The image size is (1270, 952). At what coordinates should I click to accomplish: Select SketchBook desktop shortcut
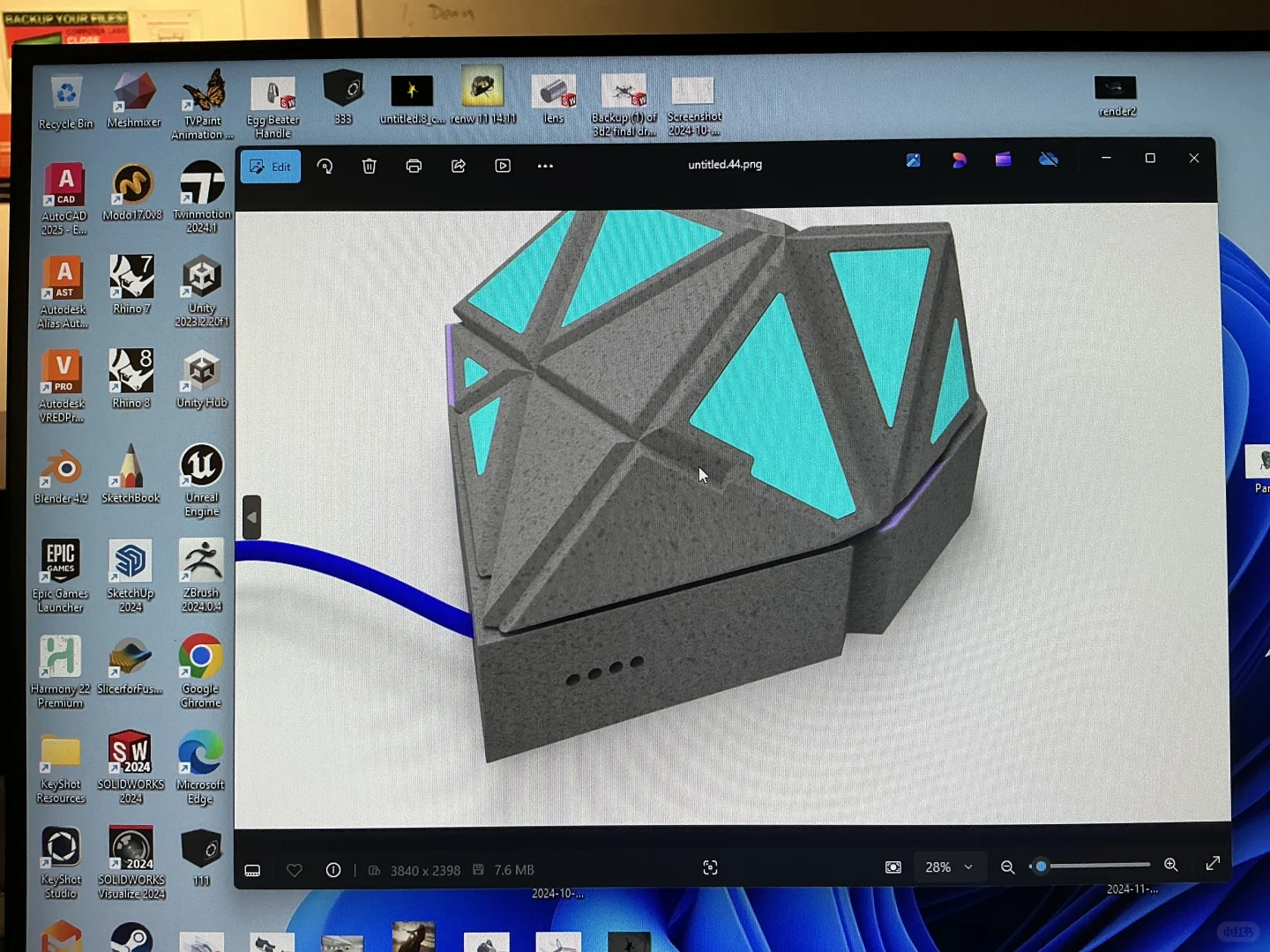[x=131, y=474]
